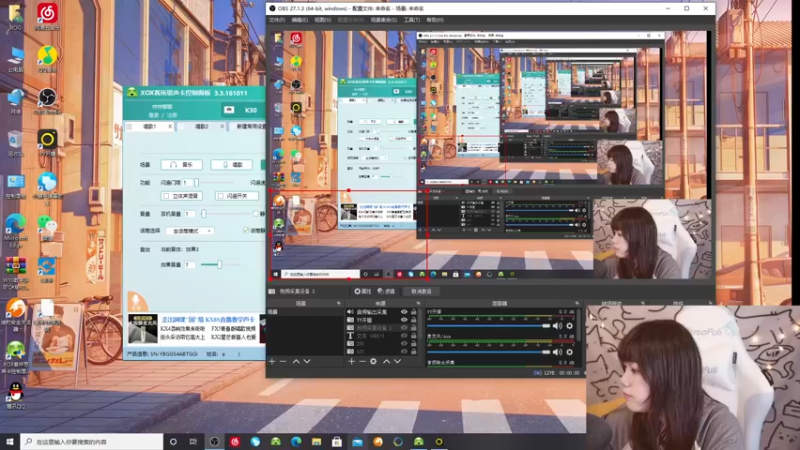Expand the Scenes dock options icon

click(x=338, y=304)
